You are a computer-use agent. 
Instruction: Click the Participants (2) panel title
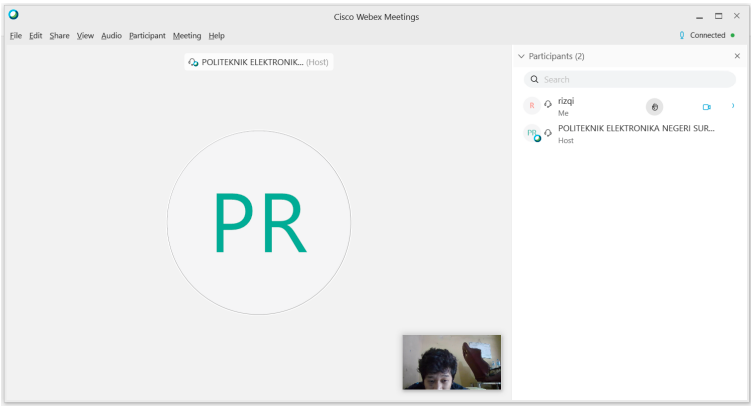pos(556,56)
